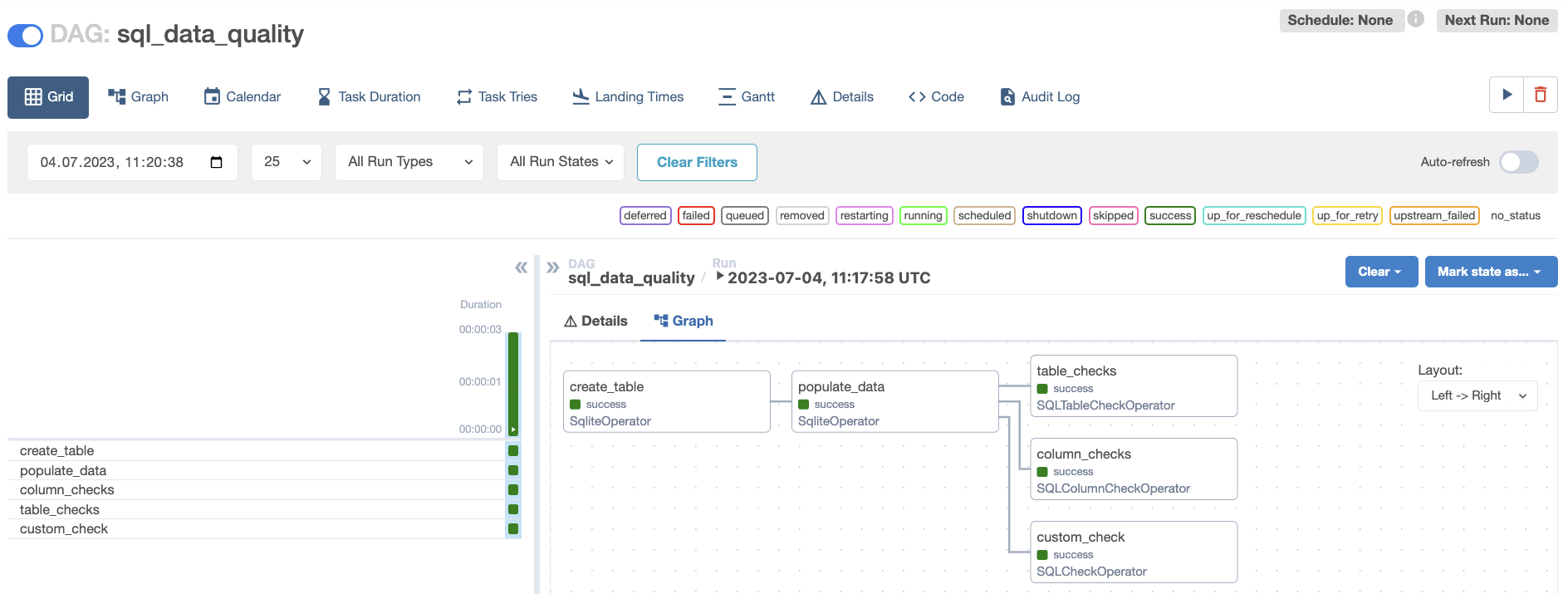
Task: Click the double-right chevron expand icon
Action: pyautogui.click(x=552, y=268)
